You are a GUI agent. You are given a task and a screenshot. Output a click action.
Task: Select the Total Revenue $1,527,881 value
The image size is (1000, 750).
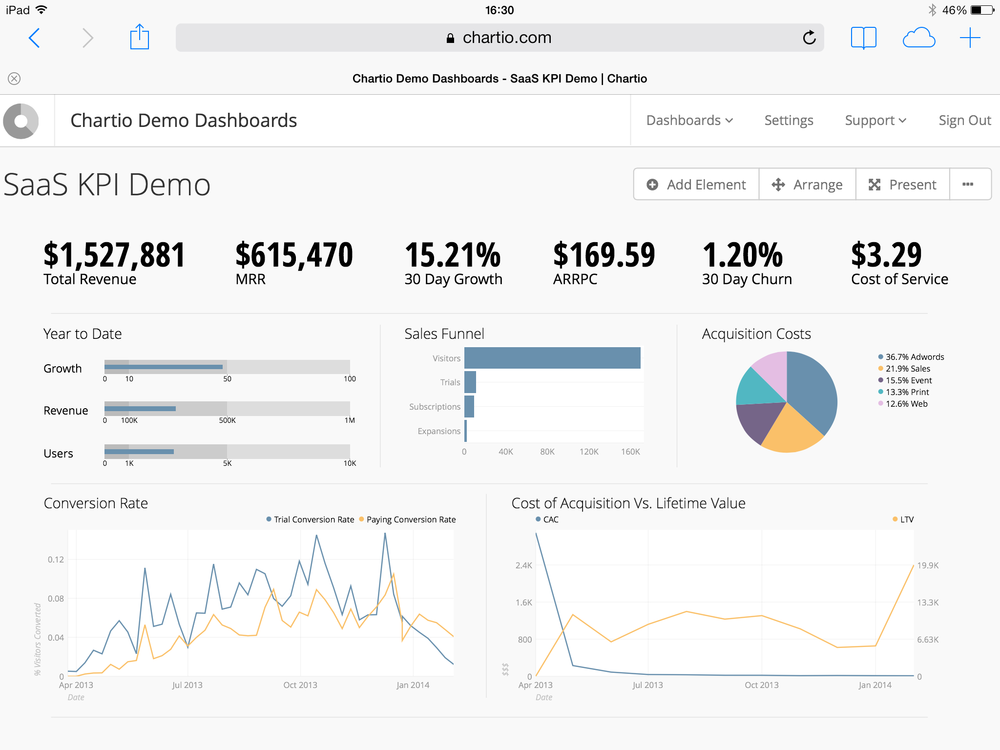click(114, 255)
